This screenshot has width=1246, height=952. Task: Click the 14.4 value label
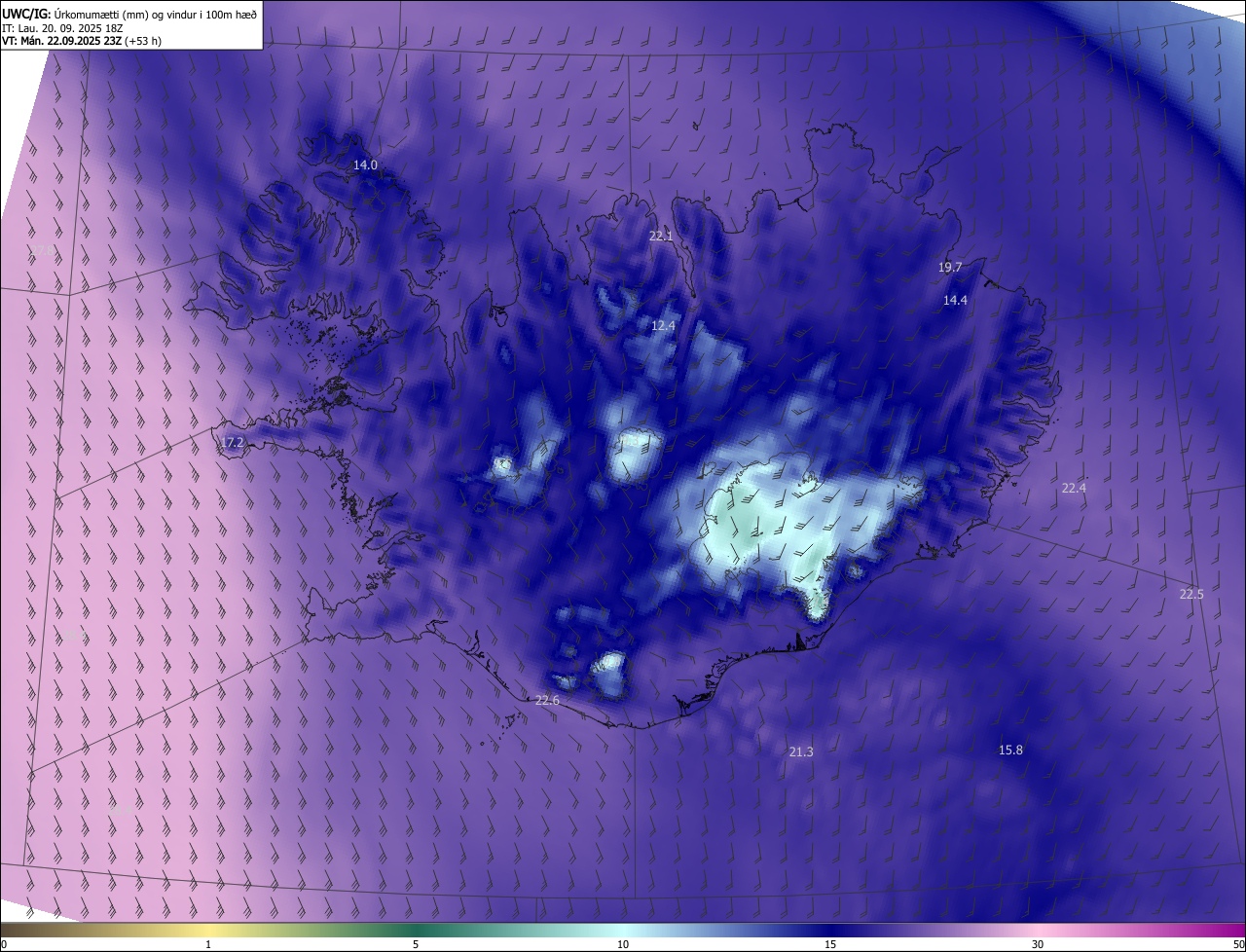955,301
